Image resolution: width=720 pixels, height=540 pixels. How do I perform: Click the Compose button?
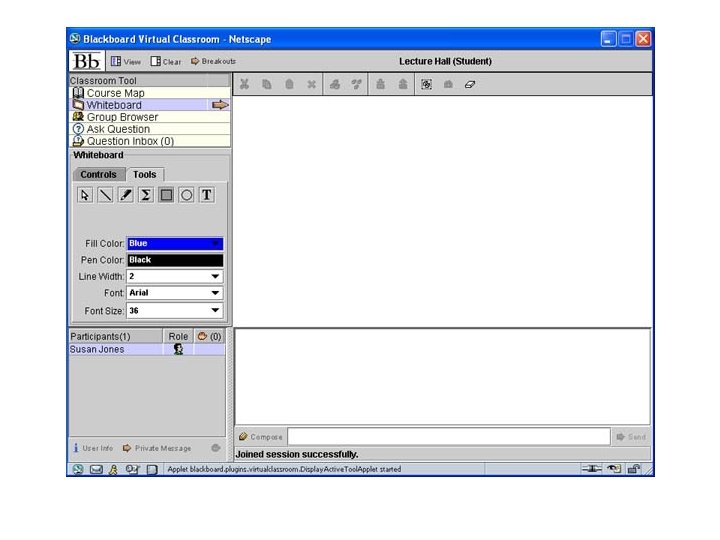[x=260, y=437]
